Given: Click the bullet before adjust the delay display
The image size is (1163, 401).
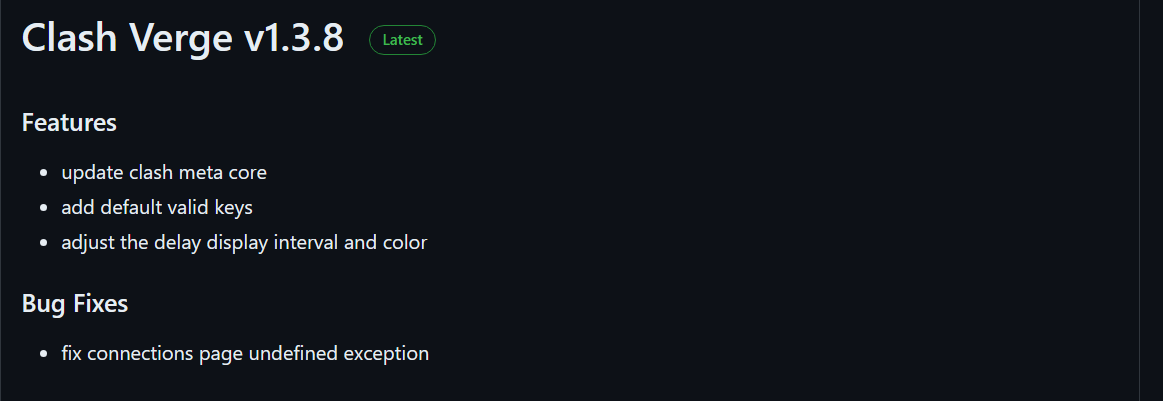Looking at the screenshot, I should pos(45,242).
